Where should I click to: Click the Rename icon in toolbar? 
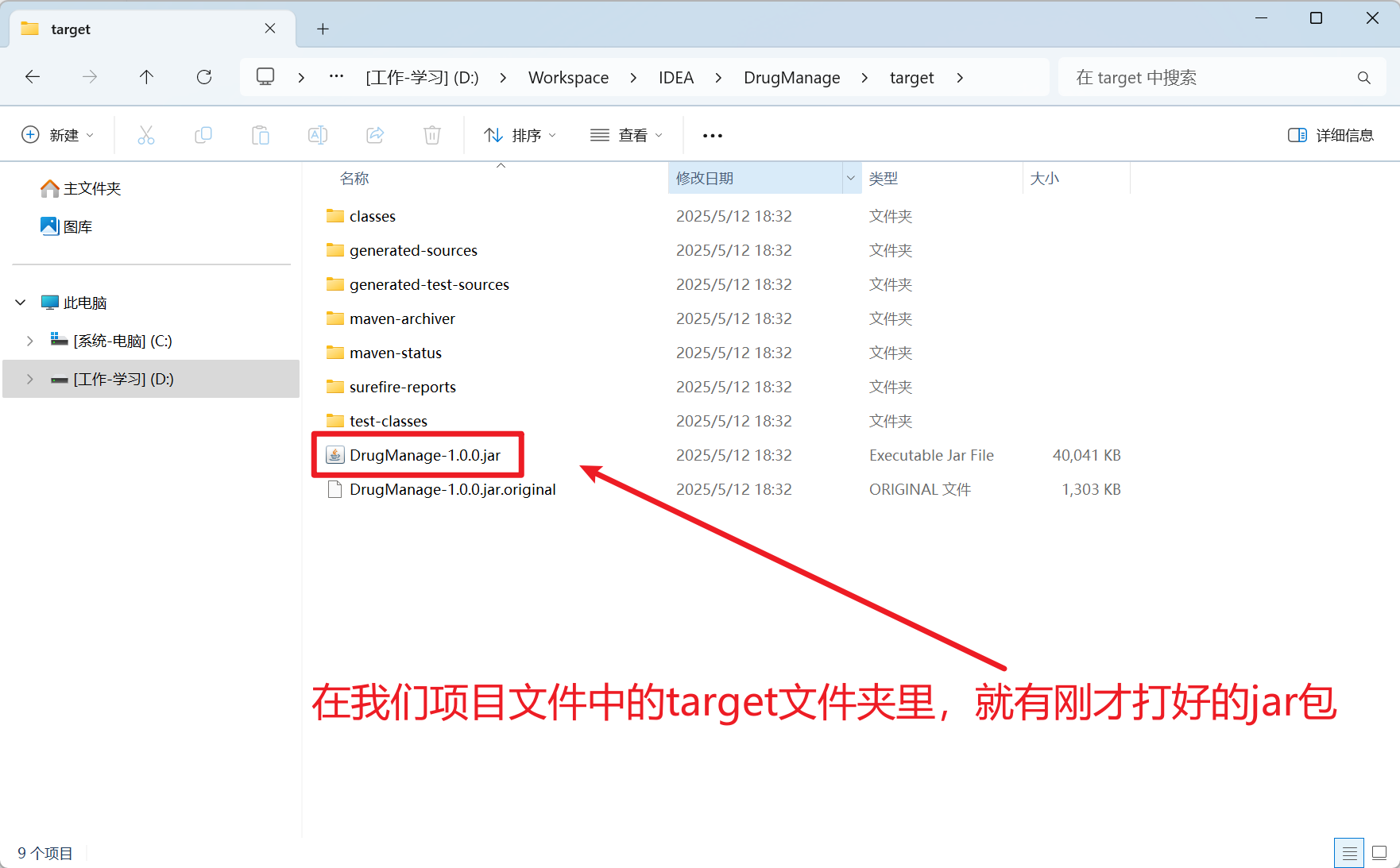click(x=318, y=135)
